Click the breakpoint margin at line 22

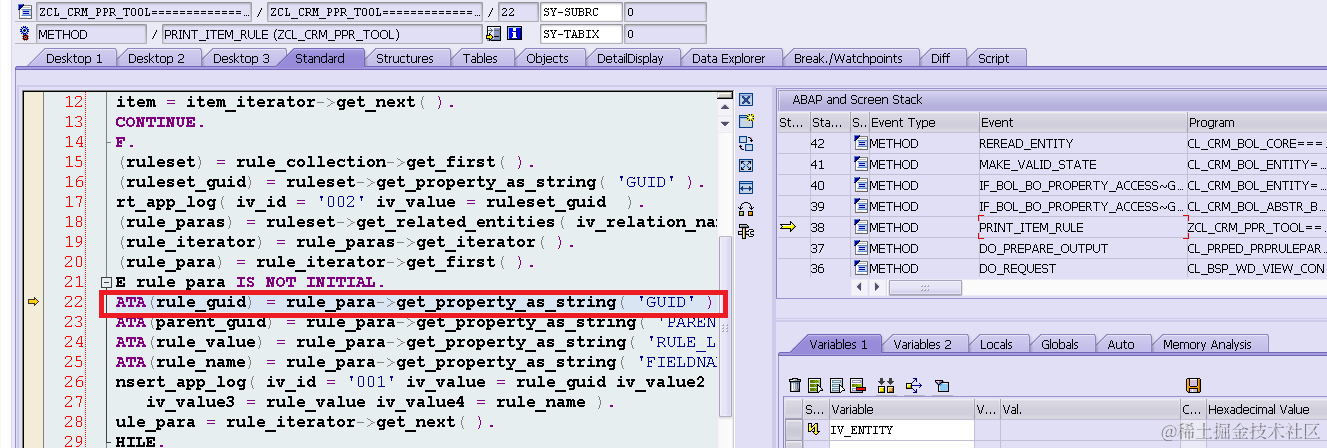(x=33, y=302)
